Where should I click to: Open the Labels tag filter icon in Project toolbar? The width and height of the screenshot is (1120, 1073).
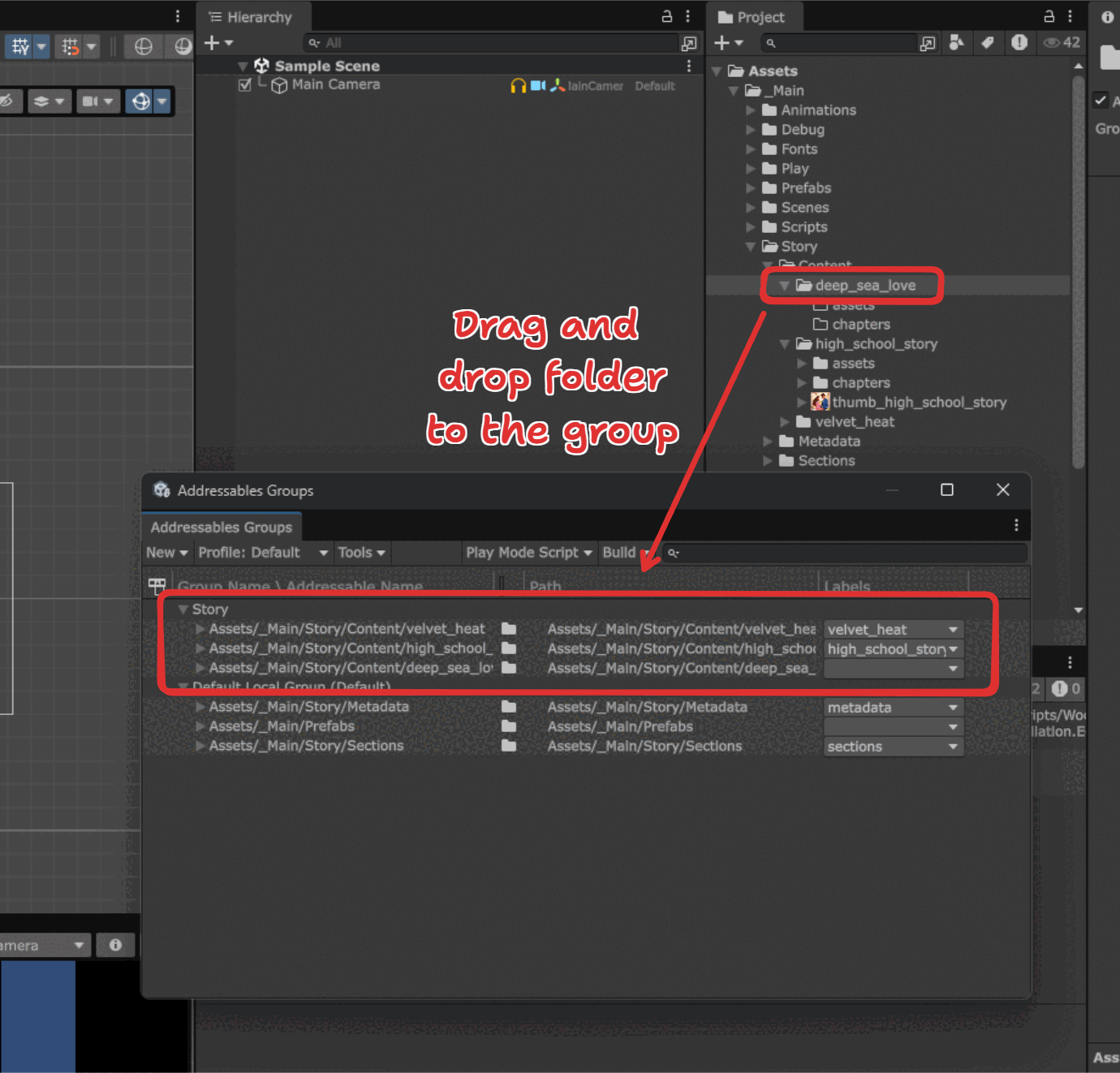point(989,42)
